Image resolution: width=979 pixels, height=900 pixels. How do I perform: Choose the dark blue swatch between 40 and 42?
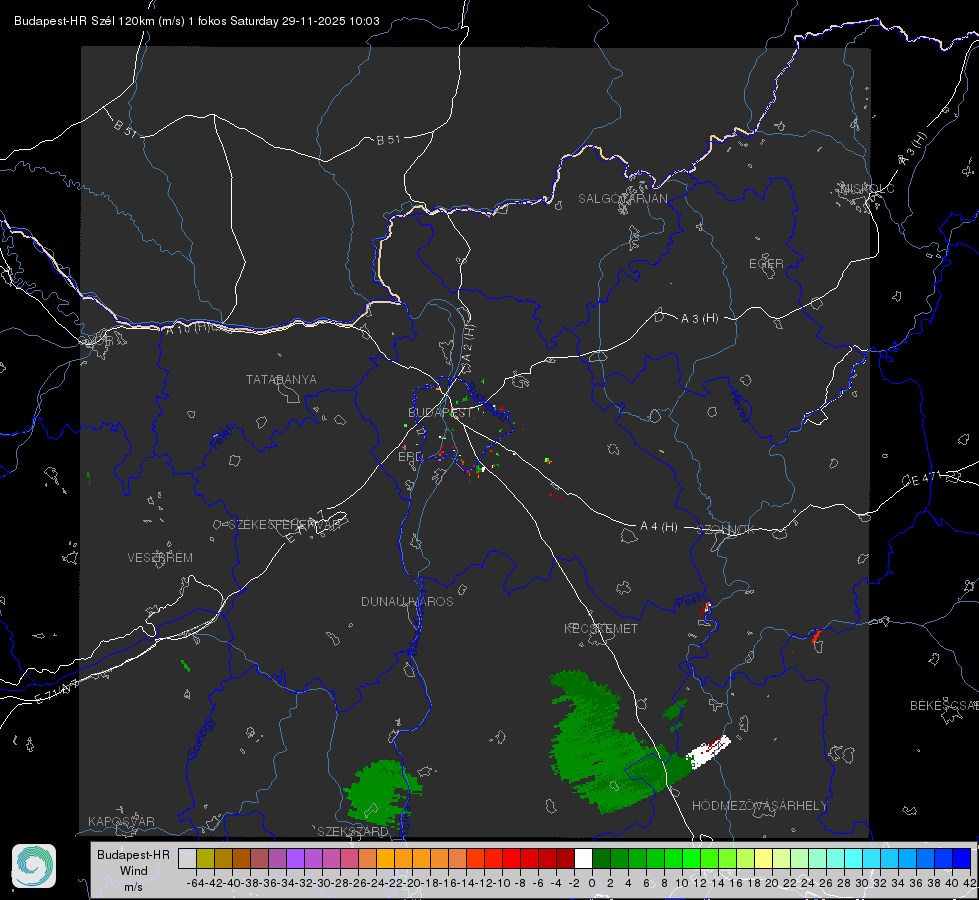[x=962, y=858]
